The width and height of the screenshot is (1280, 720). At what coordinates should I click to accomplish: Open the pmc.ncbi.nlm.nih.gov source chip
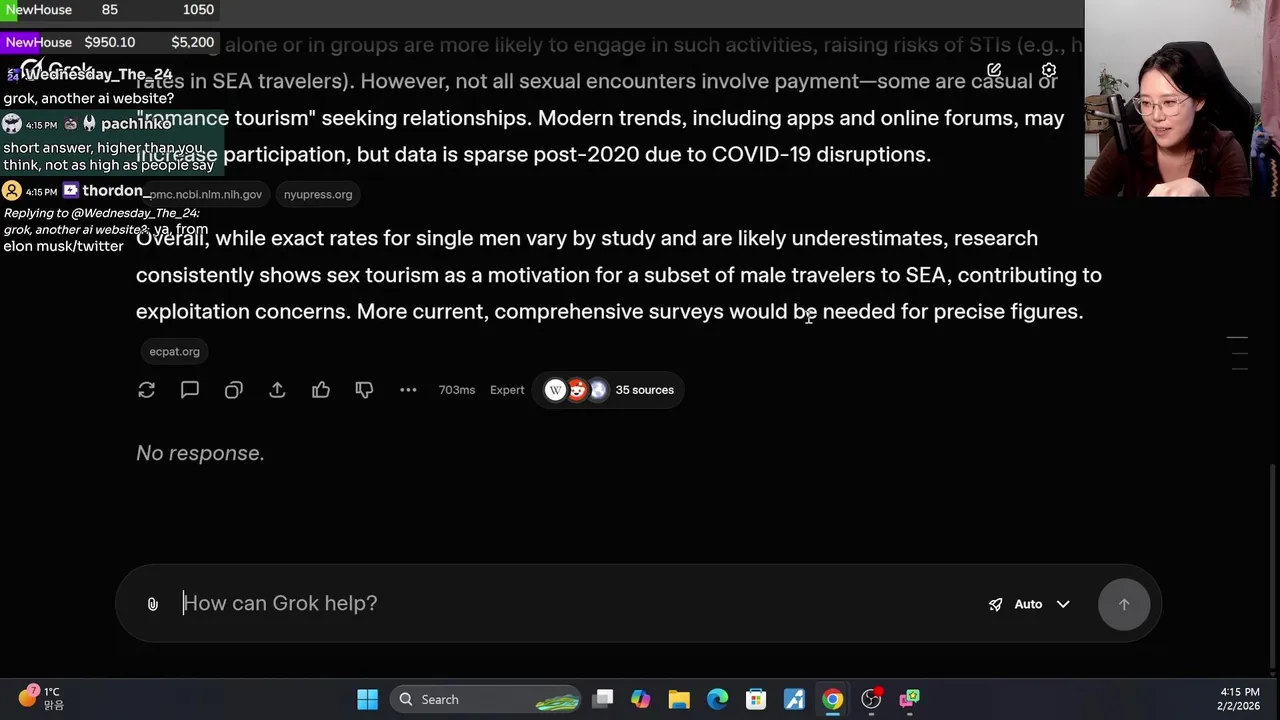coord(204,194)
